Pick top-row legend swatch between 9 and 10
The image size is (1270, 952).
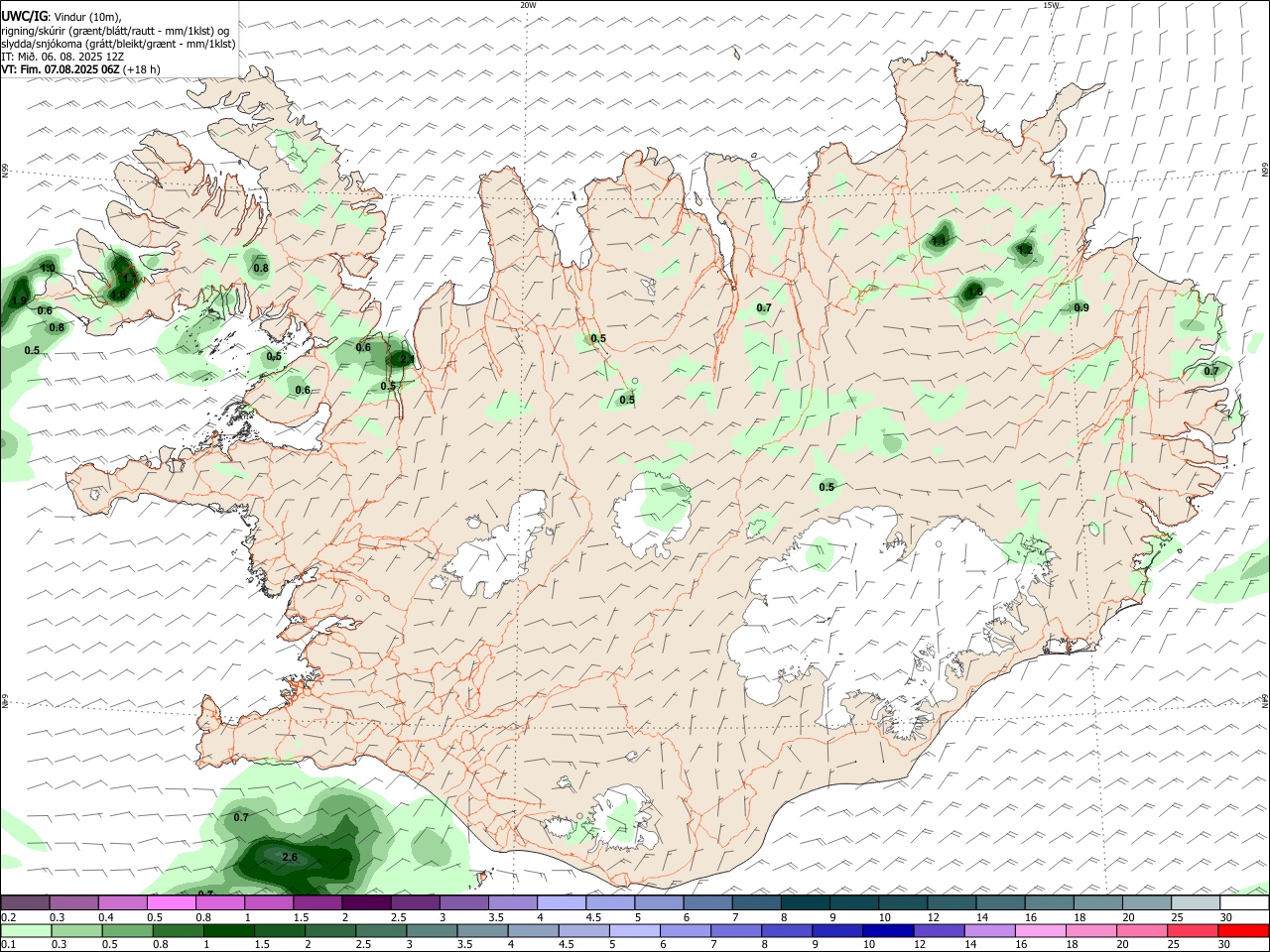pos(854,902)
